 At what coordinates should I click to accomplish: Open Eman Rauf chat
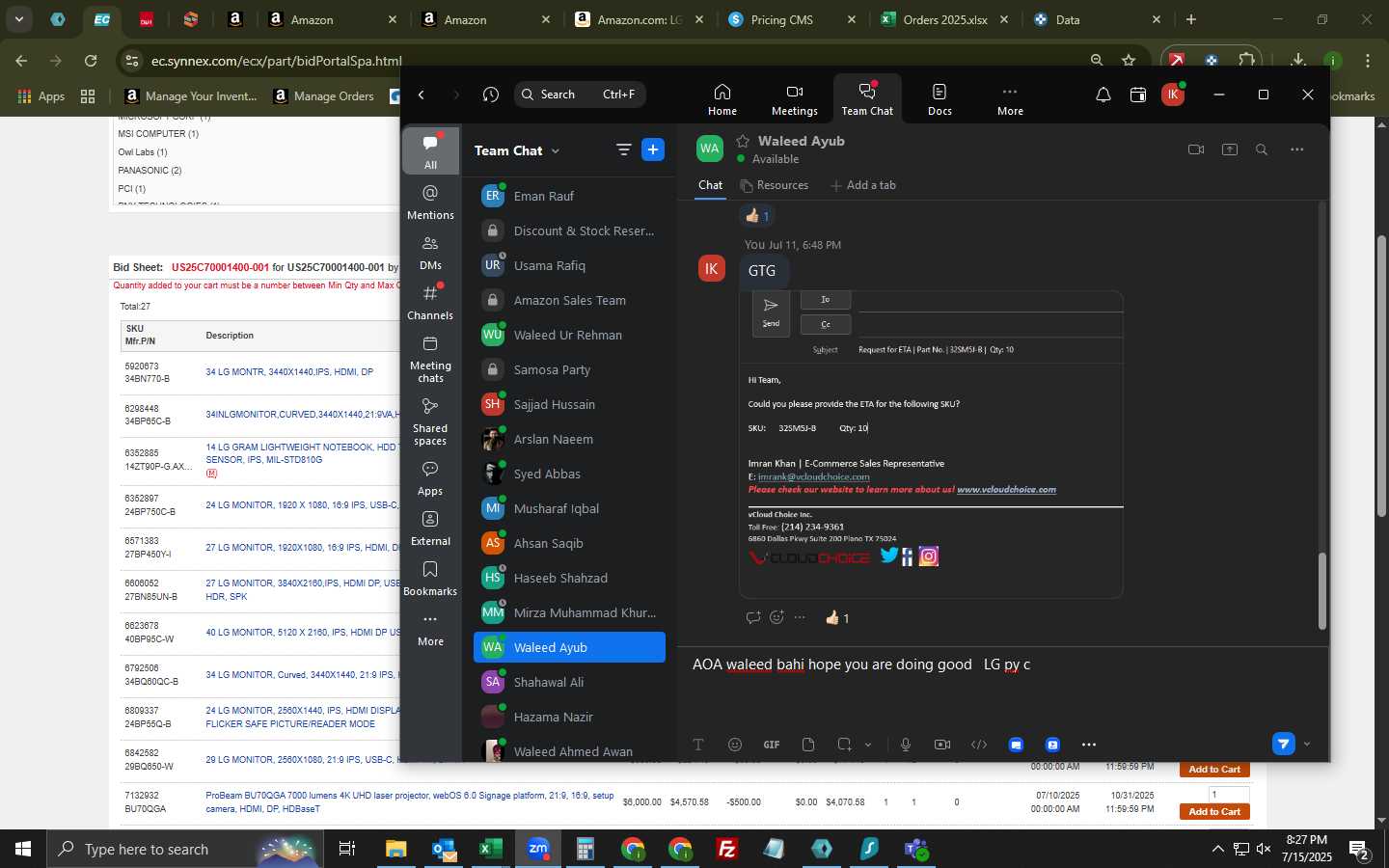569,196
